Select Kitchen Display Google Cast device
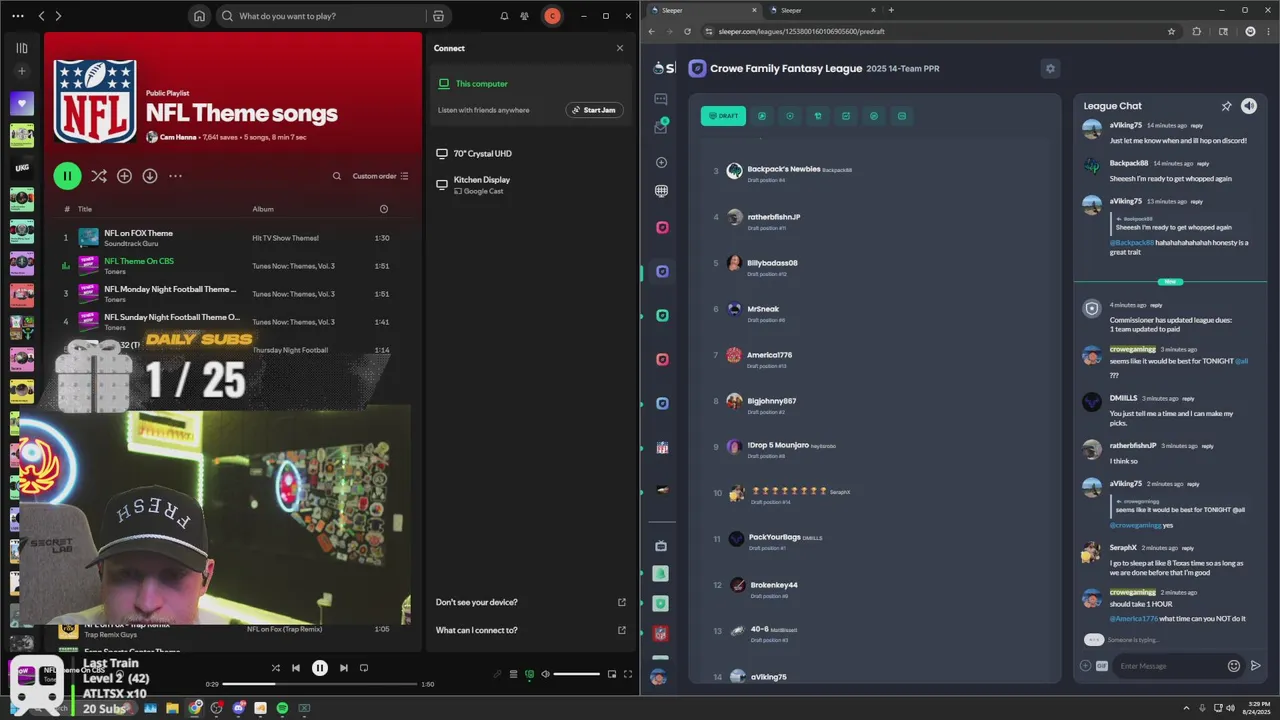This screenshot has height=720, width=1280. (530, 185)
